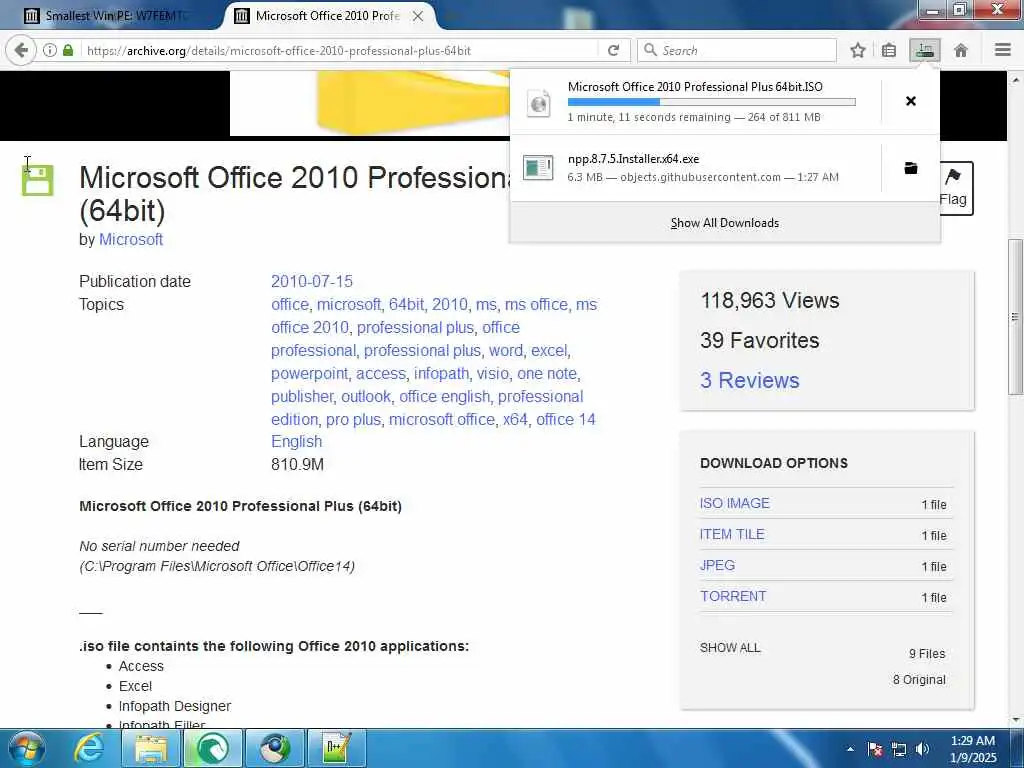Viewport: 1024px width, 768px height.
Task: Click Show All Downloads
Action: [725, 223]
